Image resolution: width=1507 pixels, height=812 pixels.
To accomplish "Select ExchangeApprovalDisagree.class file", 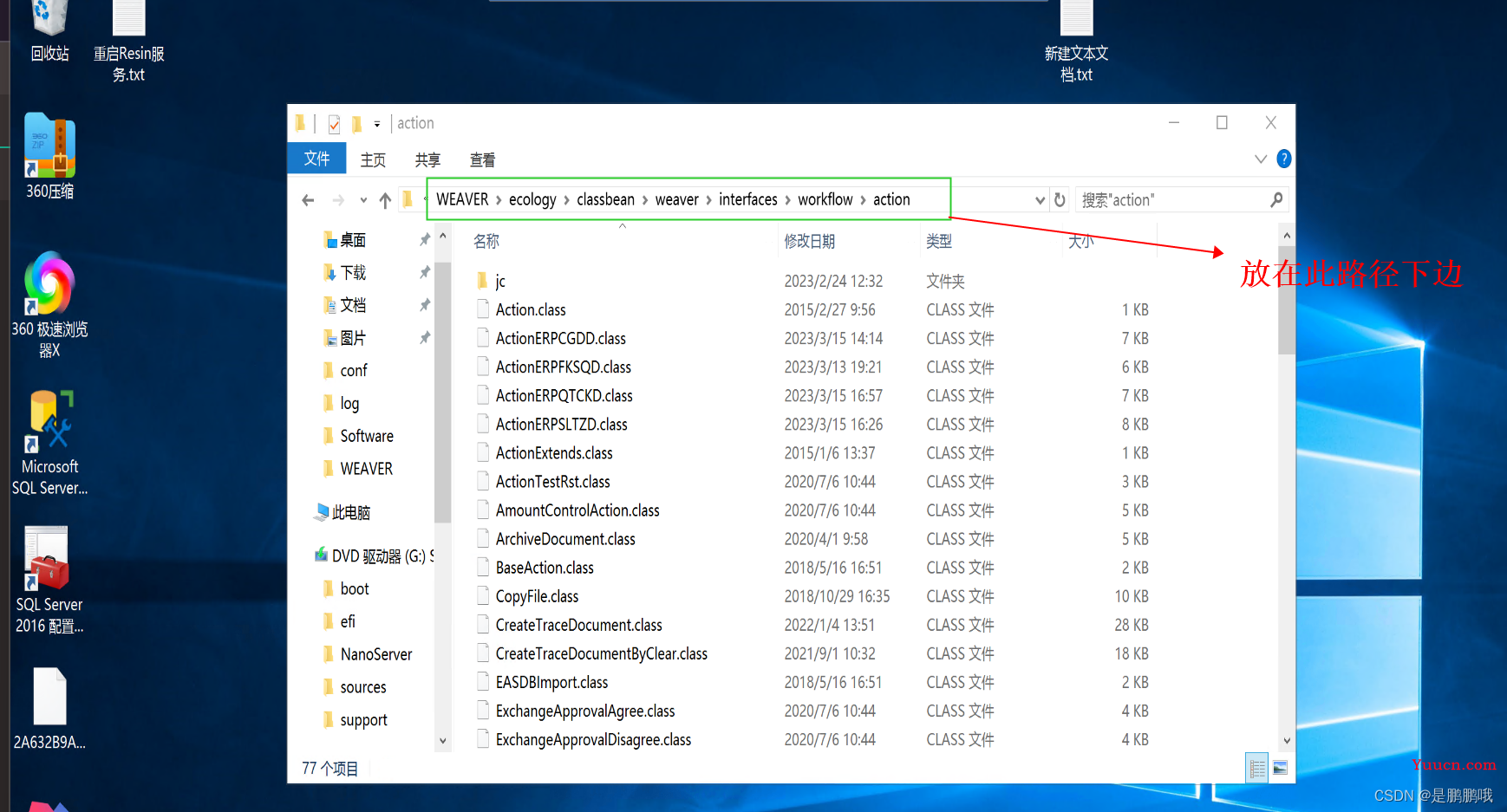I will pyautogui.click(x=594, y=739).
